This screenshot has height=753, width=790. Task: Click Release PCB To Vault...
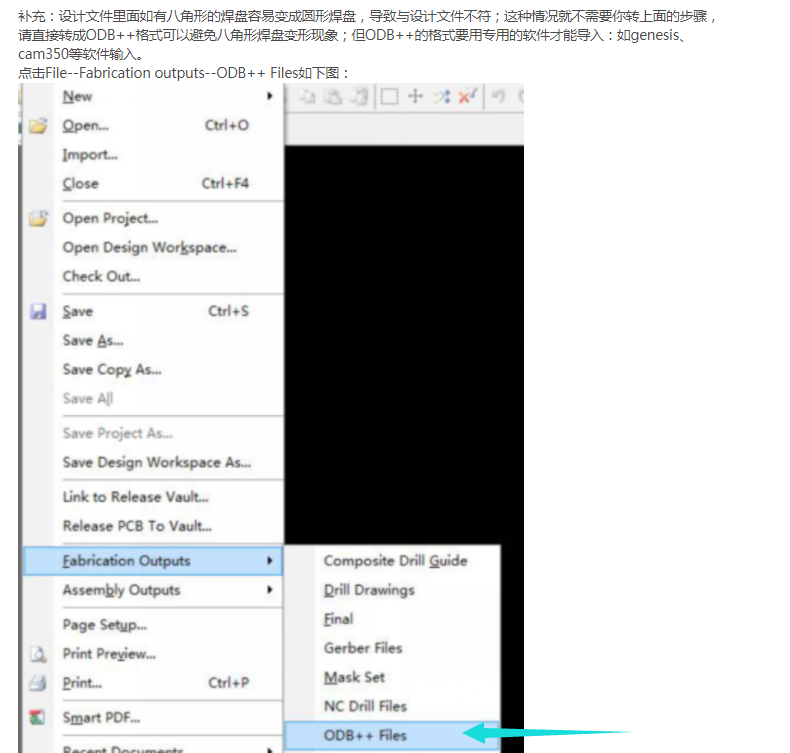click(x=137, y=526)
